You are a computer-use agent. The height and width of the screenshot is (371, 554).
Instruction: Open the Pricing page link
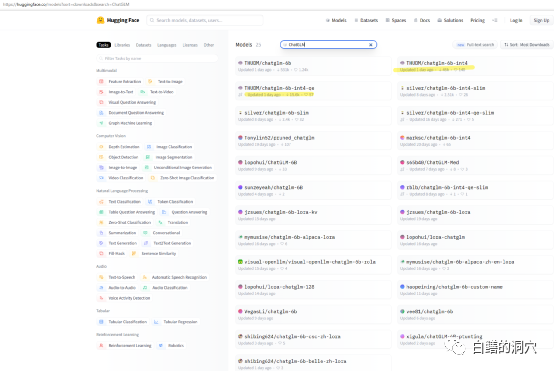click(478, 20)
